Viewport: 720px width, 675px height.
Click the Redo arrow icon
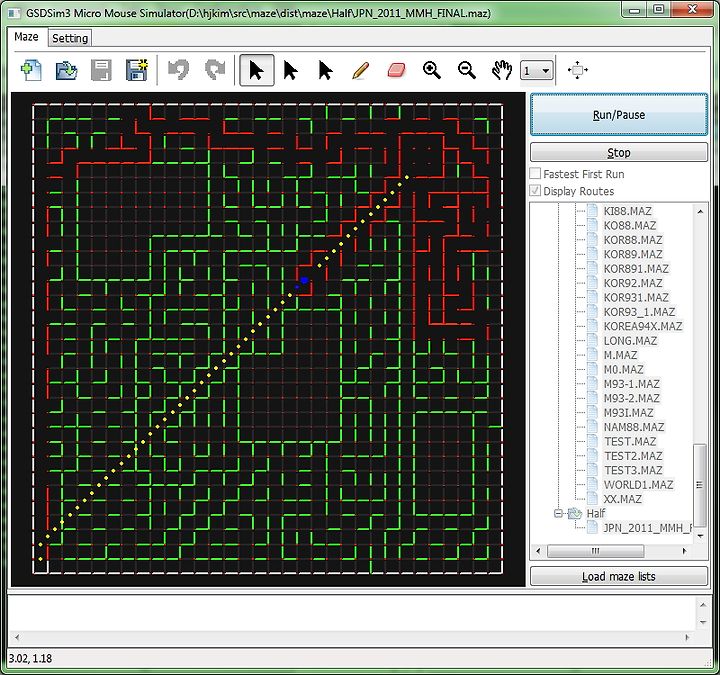point(214,70)
